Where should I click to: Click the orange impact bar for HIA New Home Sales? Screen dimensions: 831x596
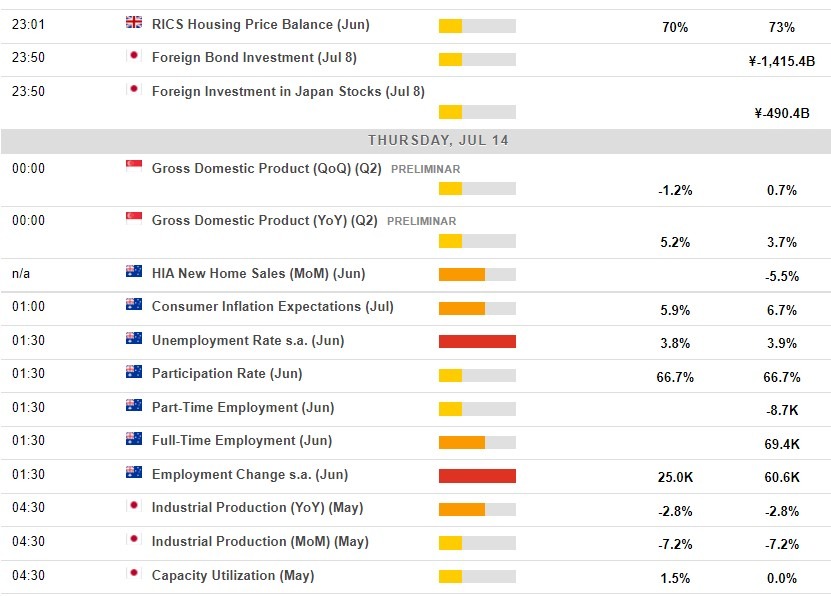[x=460, y=273]
